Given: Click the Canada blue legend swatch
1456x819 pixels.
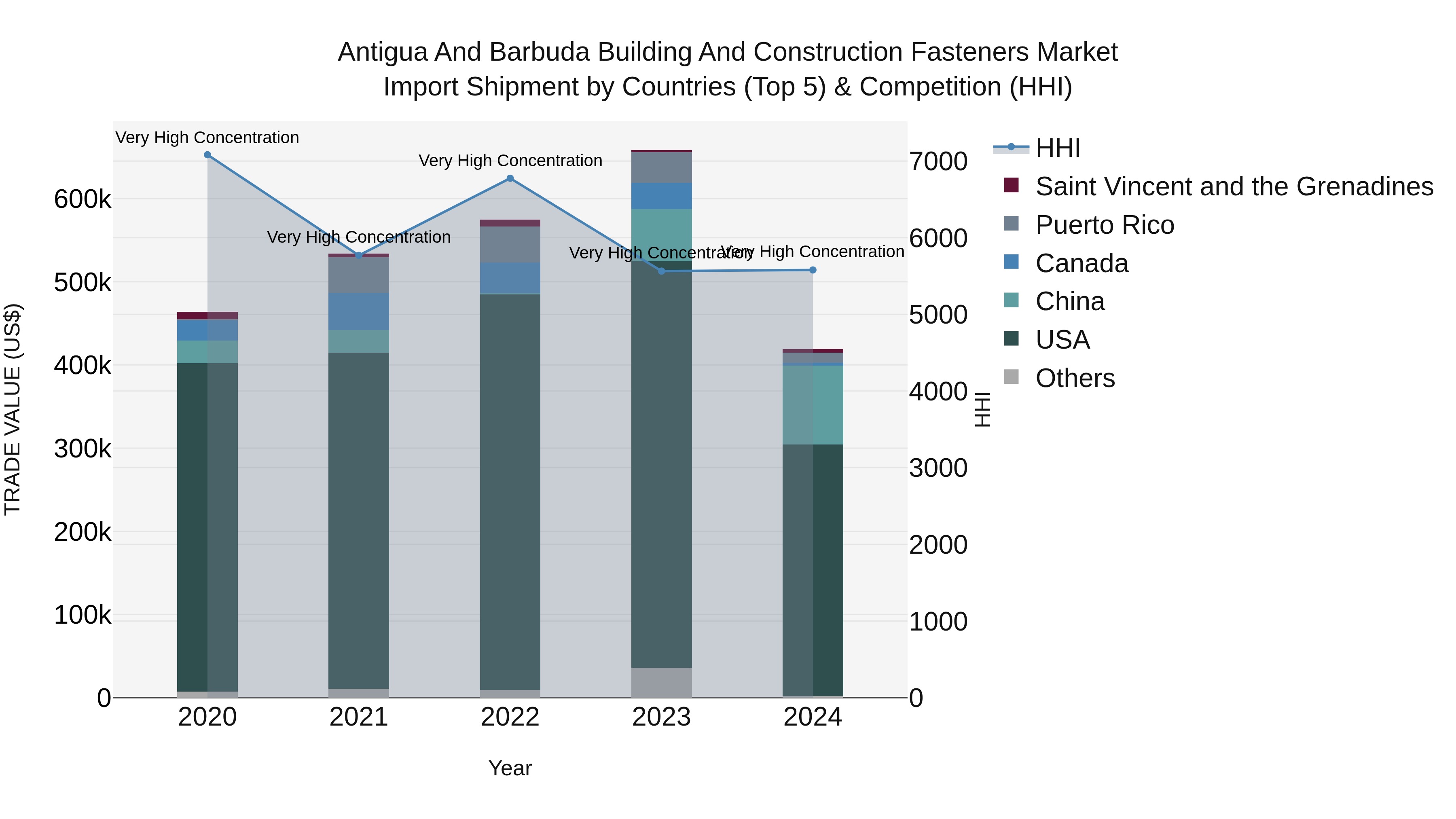Looking at the screenshot, I should (x=1011, y=262).
